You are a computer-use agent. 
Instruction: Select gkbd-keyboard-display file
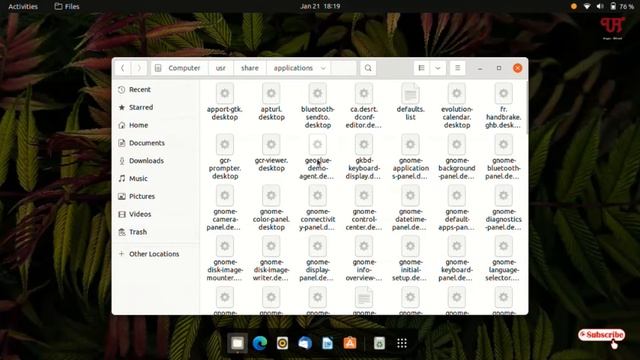click(x=364, y=157)
